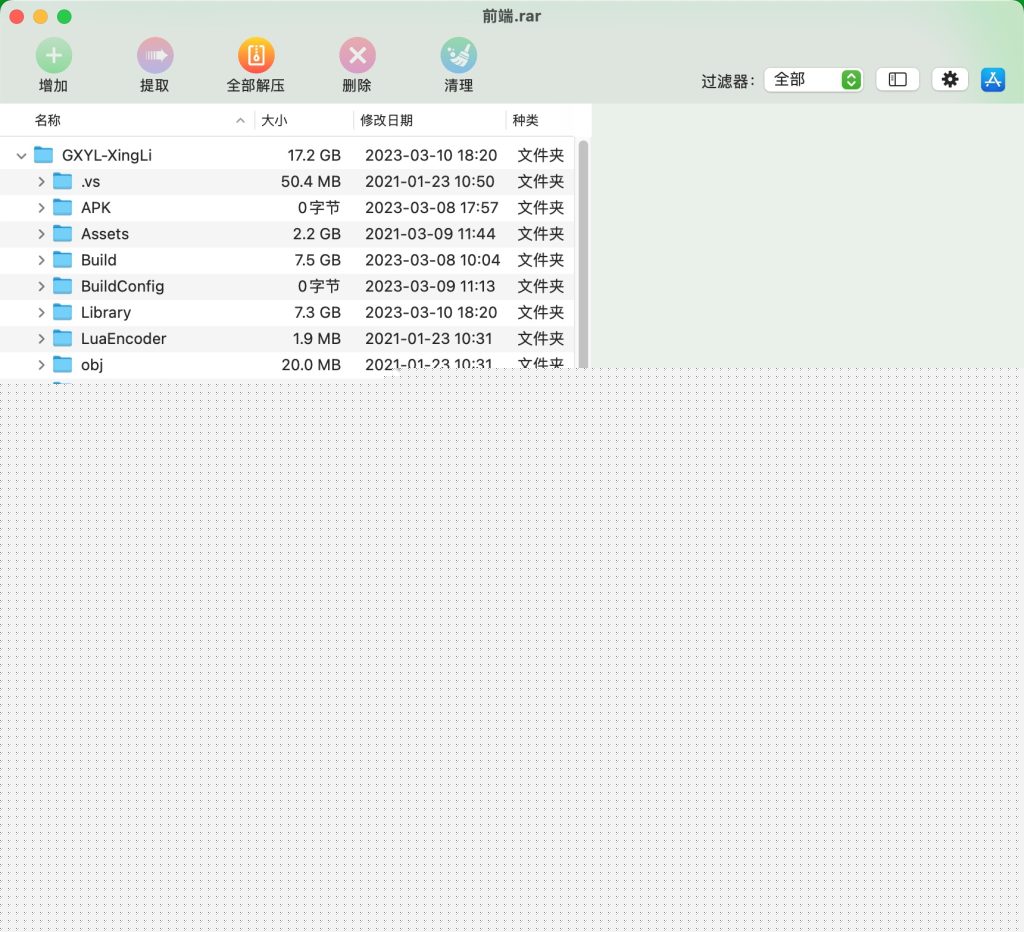
Task: Click the Extract (提取) toolbar icon
Action: [x=155, y=56]
